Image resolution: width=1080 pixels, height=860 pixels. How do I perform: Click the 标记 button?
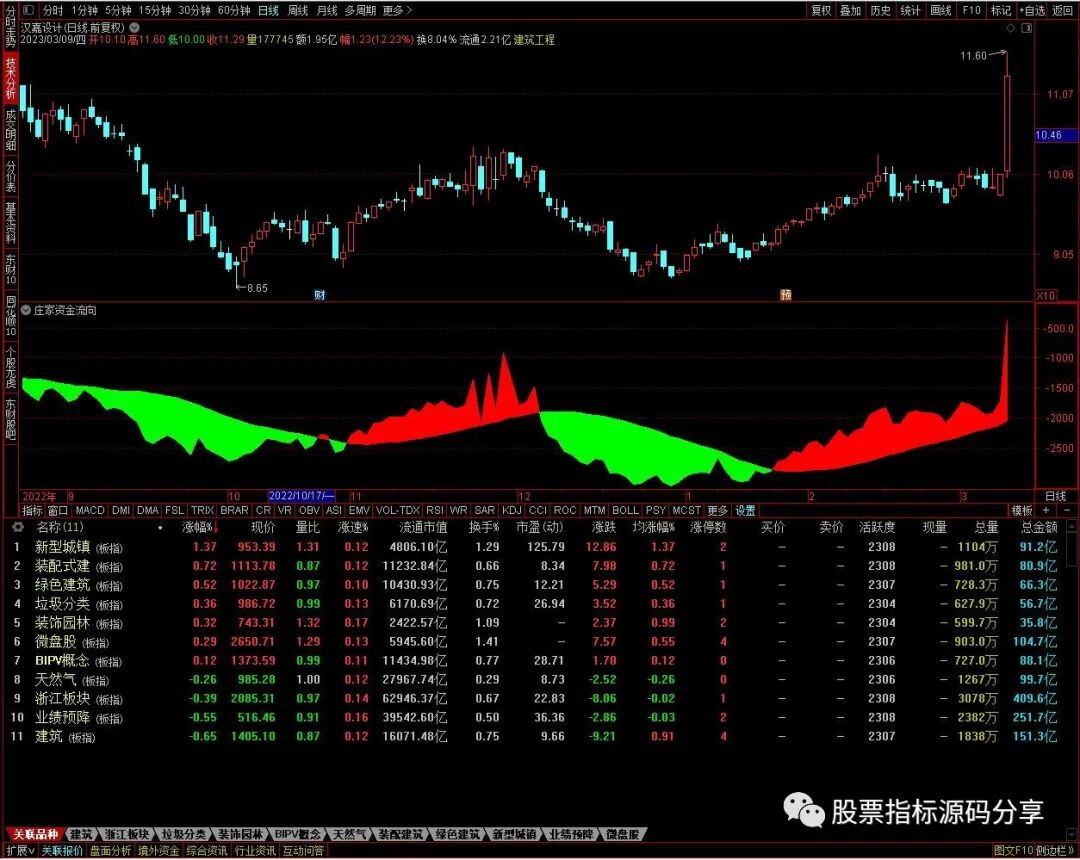pos(1001,10)
